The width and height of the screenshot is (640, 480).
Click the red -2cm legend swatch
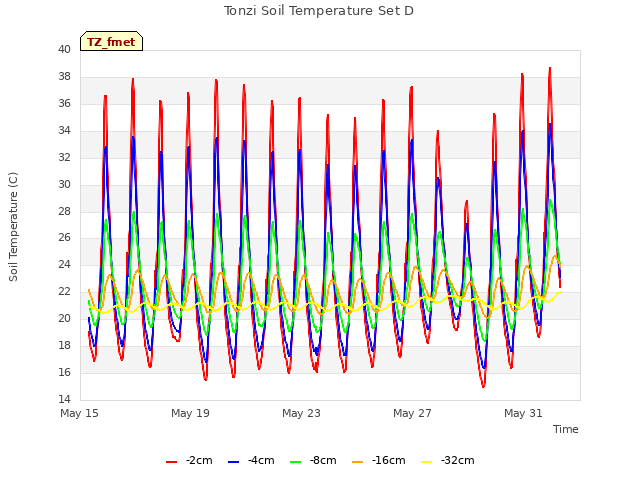click(171, 462)
